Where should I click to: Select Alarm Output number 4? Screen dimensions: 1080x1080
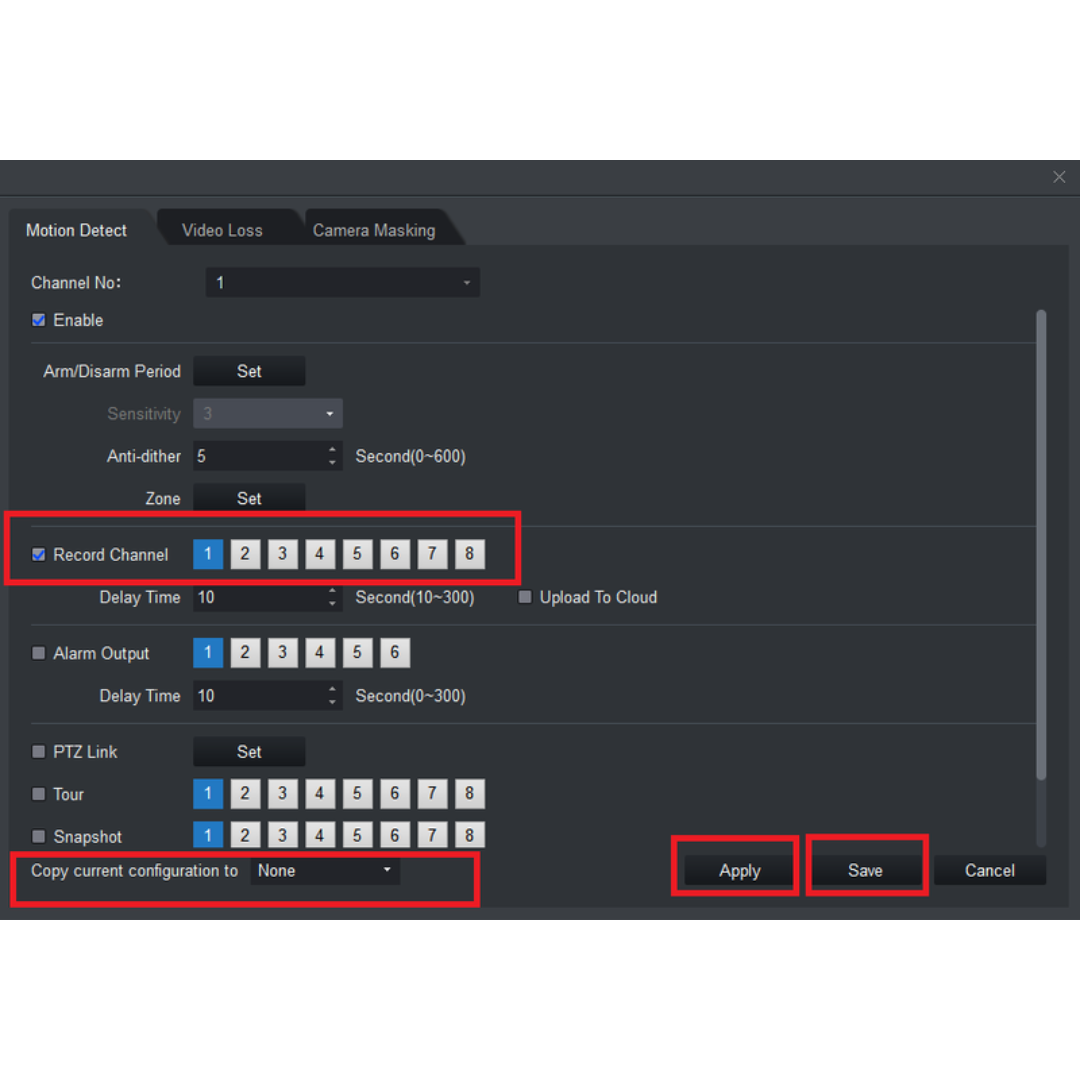point(320,653)
